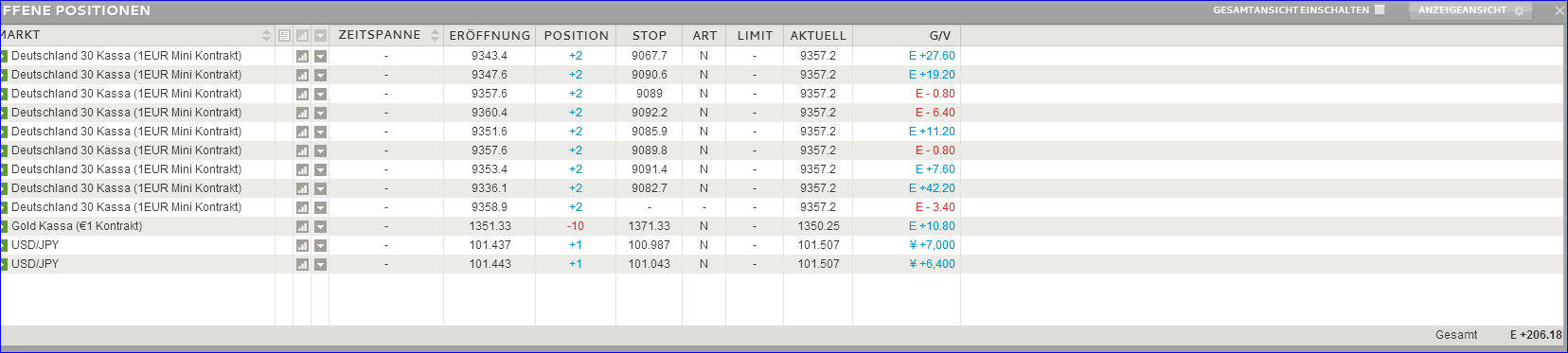Click profit value E +19.20

click(x=932, y=75)
